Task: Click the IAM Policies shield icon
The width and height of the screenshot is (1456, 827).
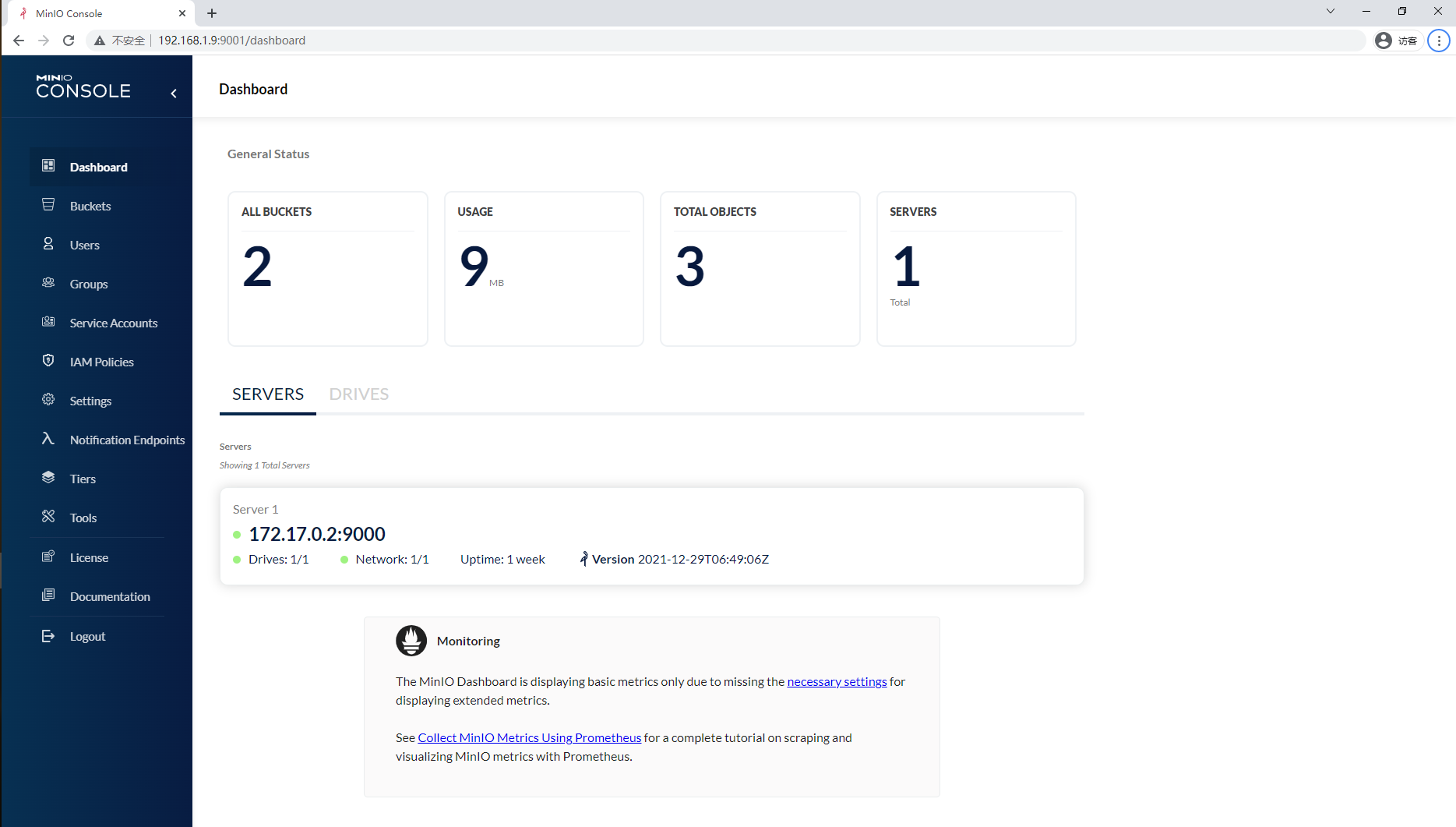Action: point(48,360)
